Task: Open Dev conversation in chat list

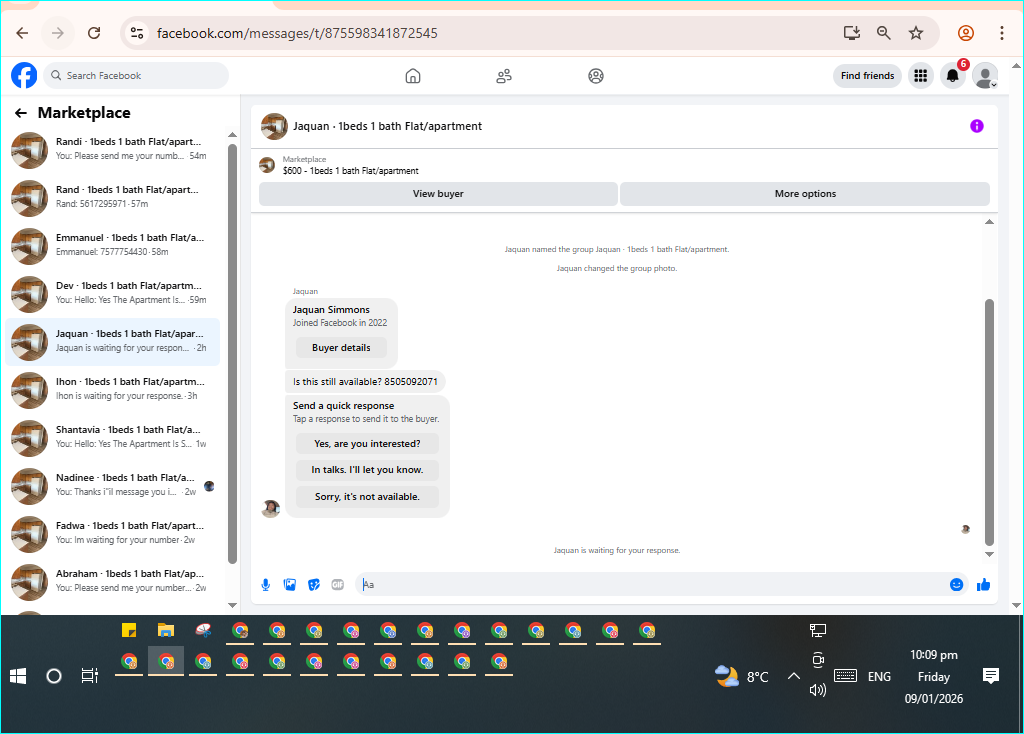Action: tap(112, 294)
